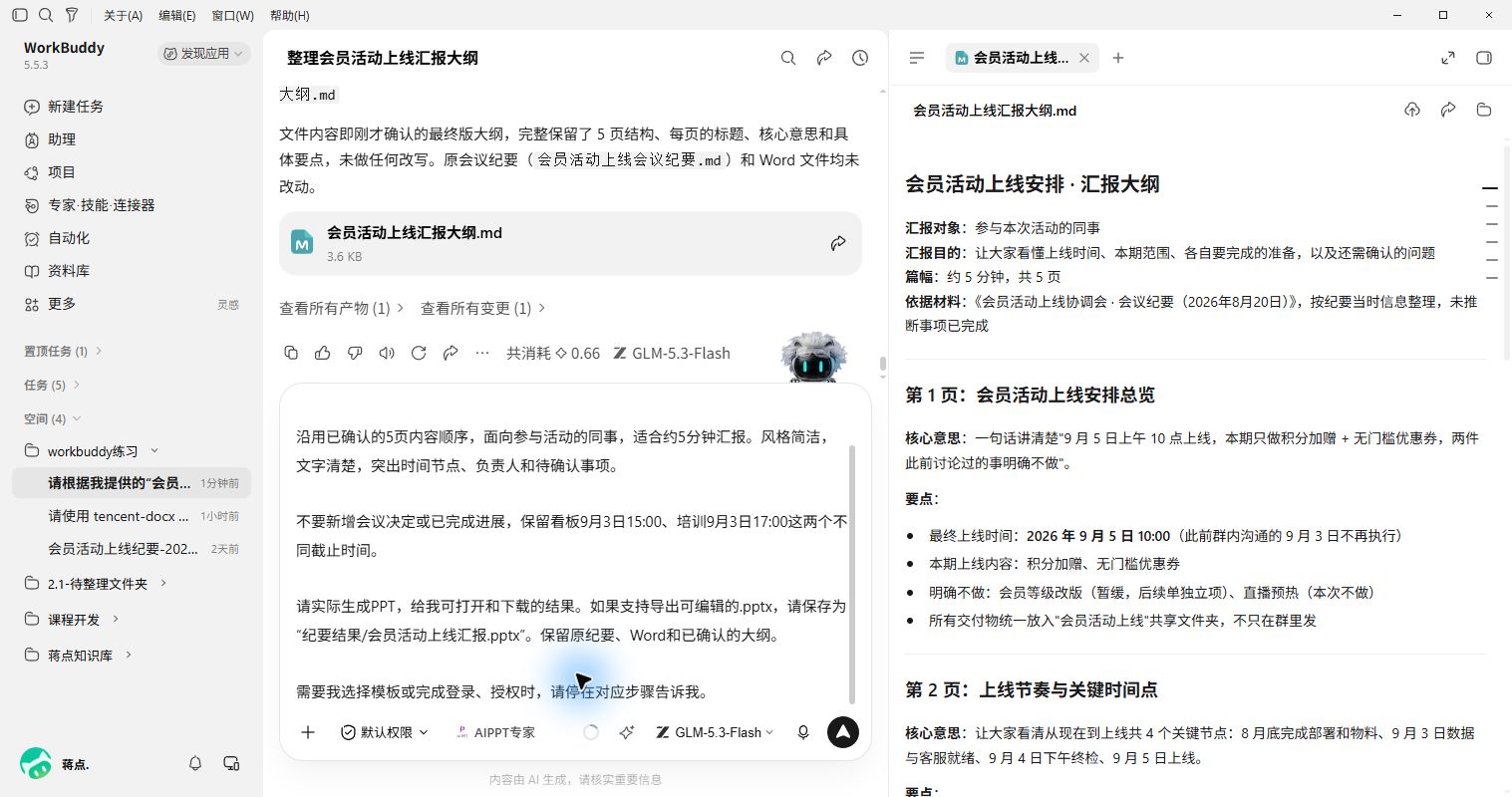Open search from the top-left magnifier icon

tap(46, 15)
